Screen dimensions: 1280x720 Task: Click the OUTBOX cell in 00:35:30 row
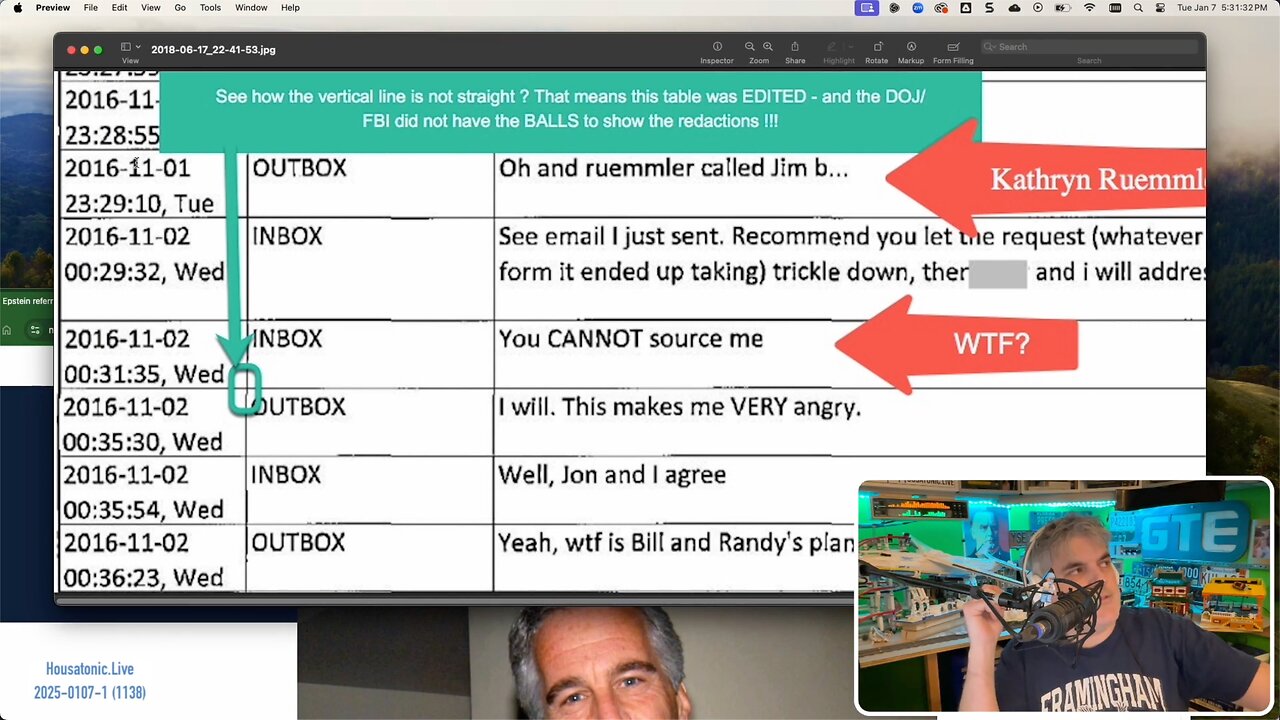point(299,407)
